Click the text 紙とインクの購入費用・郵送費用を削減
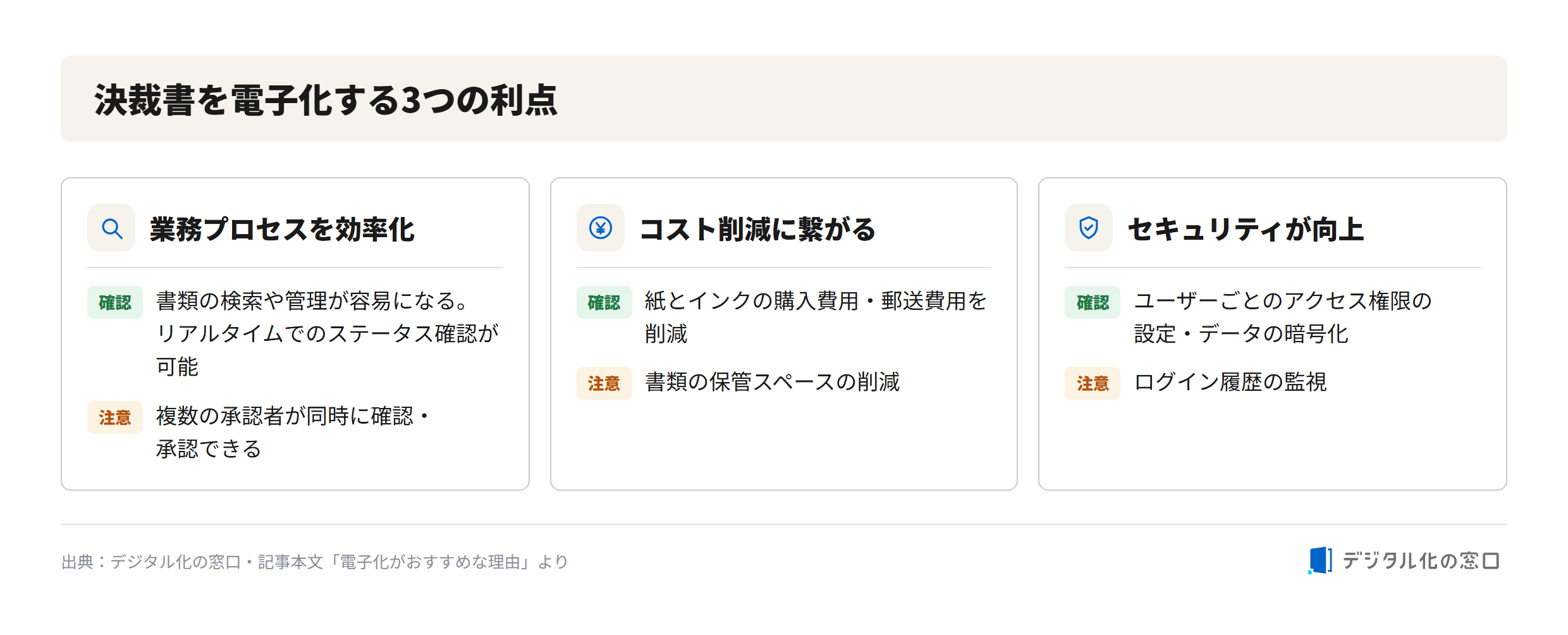1568x635 pixels. pos(816,317)
